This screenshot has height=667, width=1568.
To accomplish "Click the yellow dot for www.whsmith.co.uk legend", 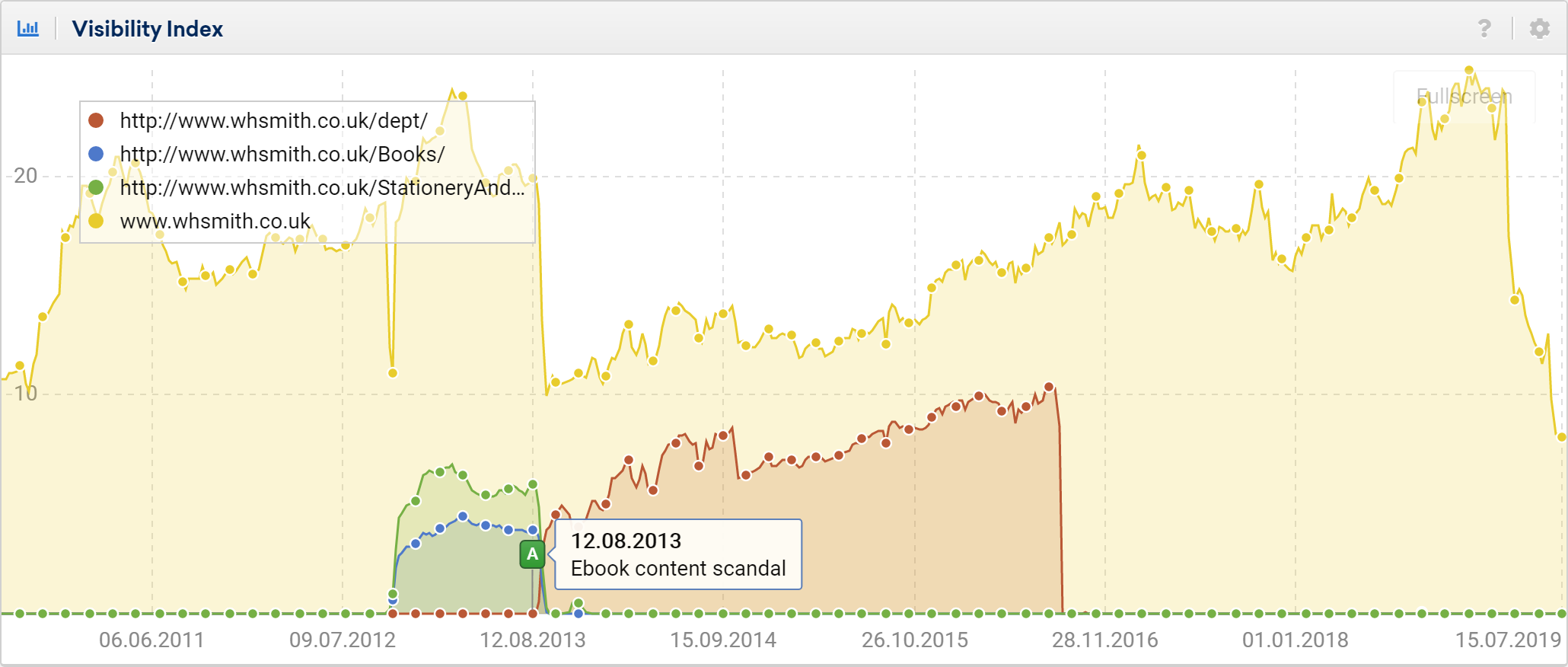I will point(96,221).
